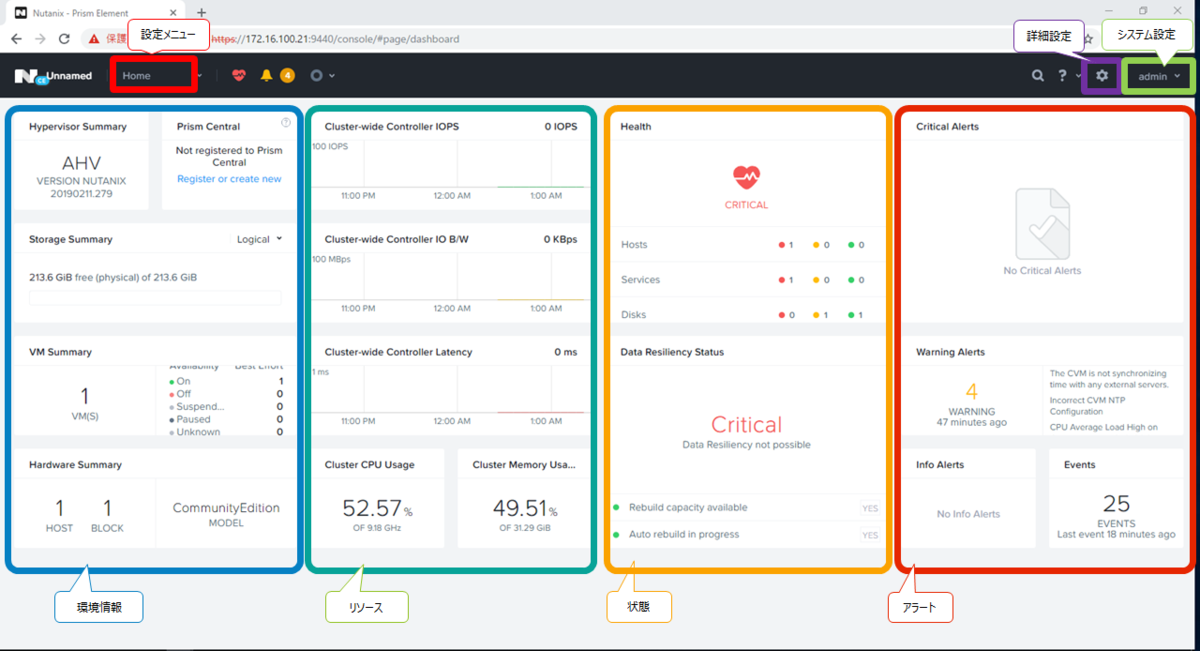The height and width of the screenshot is (651, 1200).
Task: Click the alert count badge 4
Action: point(287,76)
